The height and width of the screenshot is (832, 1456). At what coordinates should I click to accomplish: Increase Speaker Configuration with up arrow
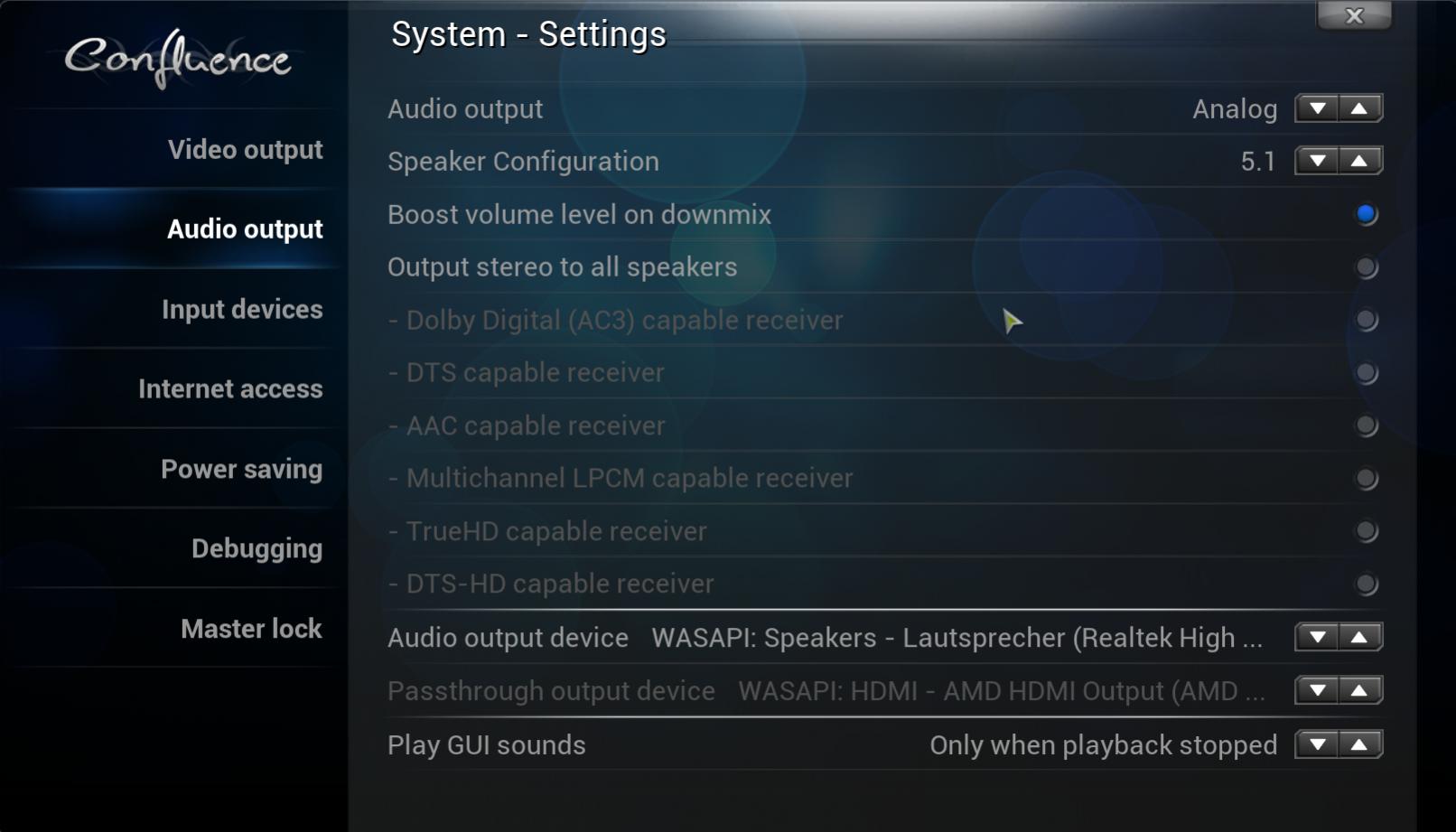tap(1359, 161)
